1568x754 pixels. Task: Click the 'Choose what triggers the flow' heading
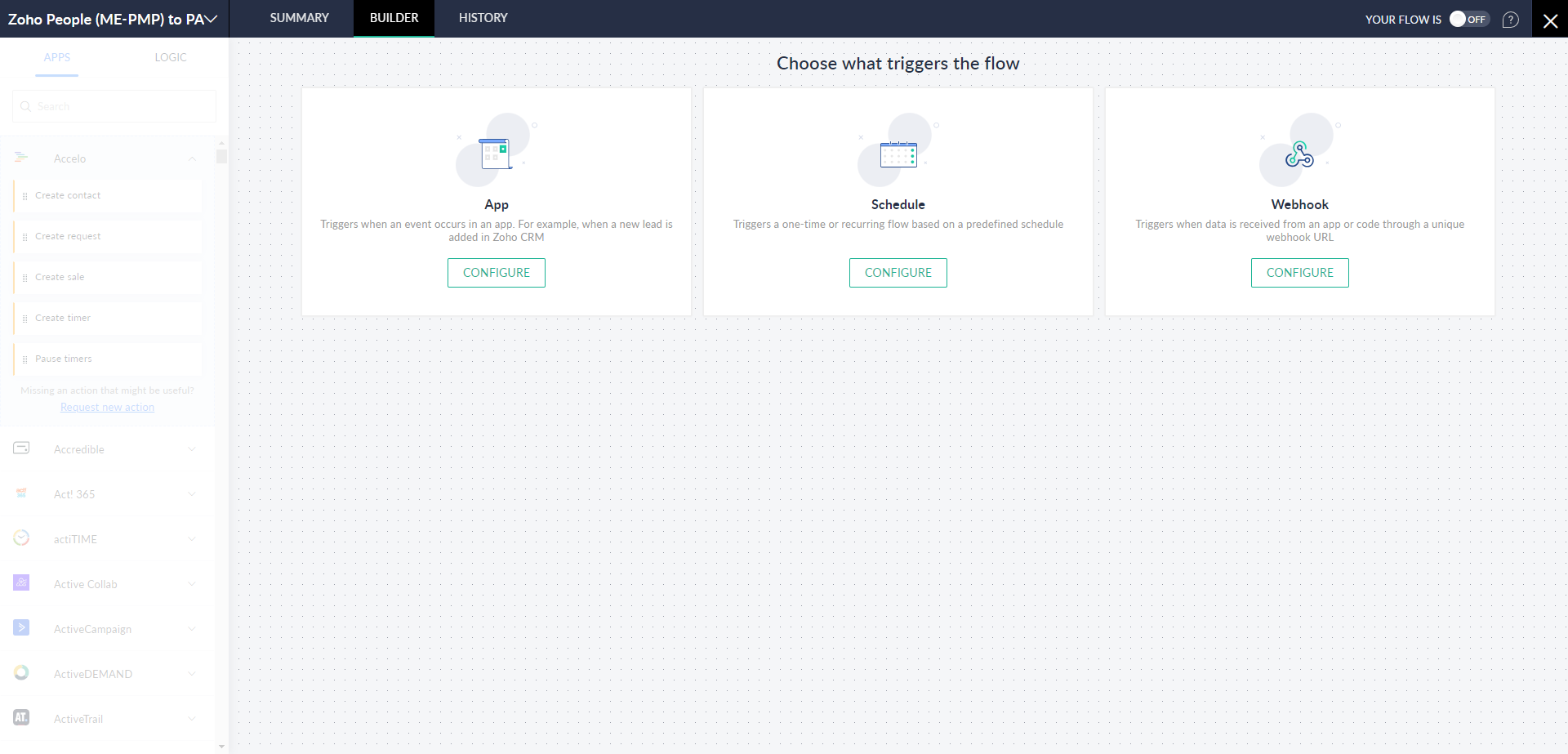pyautogui.click(x=898, y=64)
